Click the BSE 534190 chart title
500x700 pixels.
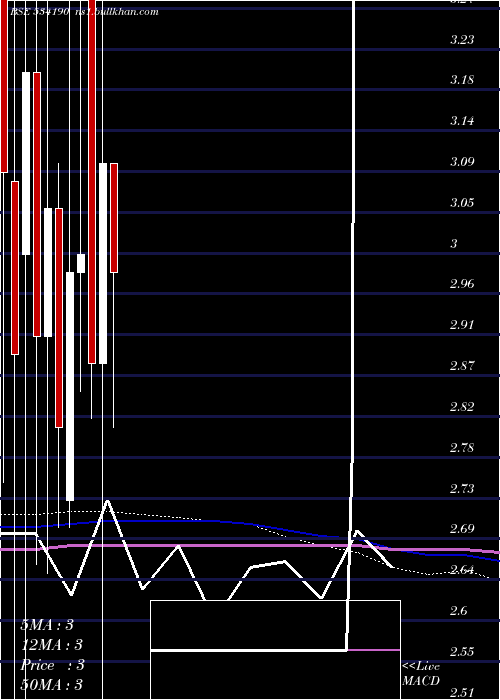coord(39,12)
